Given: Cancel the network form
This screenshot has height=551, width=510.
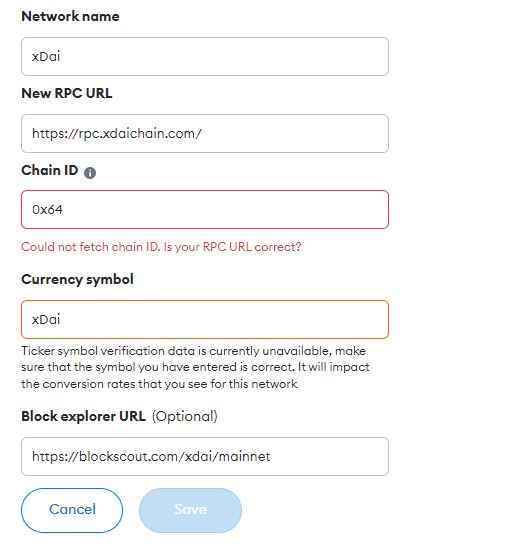Looking at the screenshot, I should pos(72,510).
